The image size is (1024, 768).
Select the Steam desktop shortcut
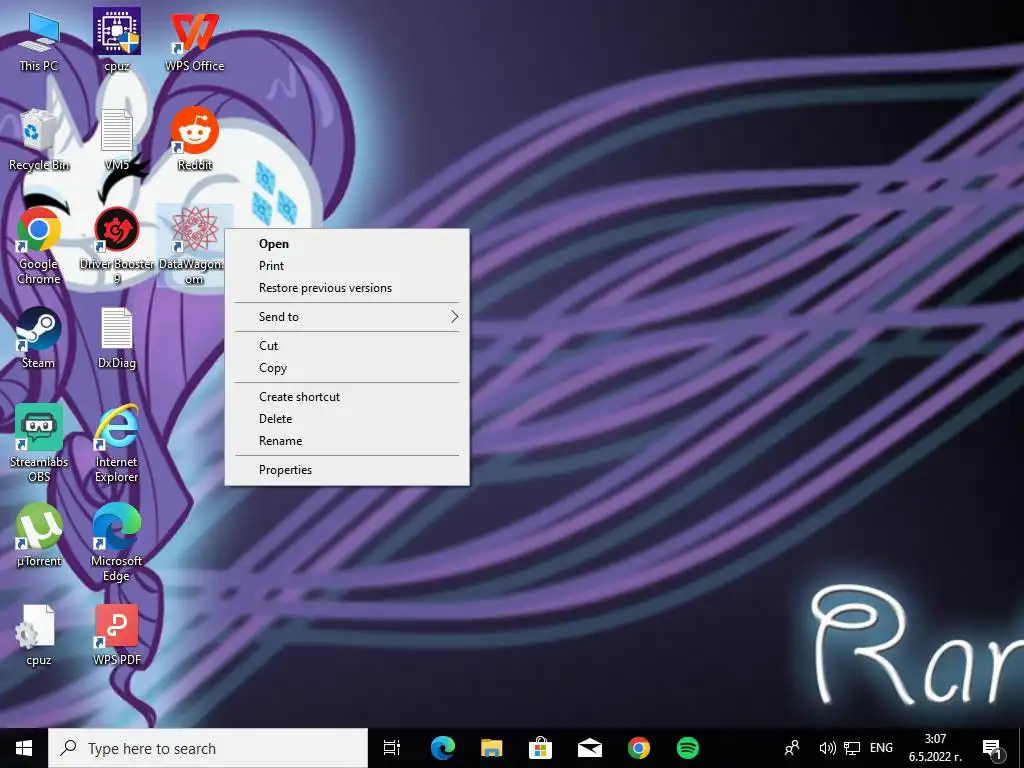pyautogui.click(x=39, y=338)
